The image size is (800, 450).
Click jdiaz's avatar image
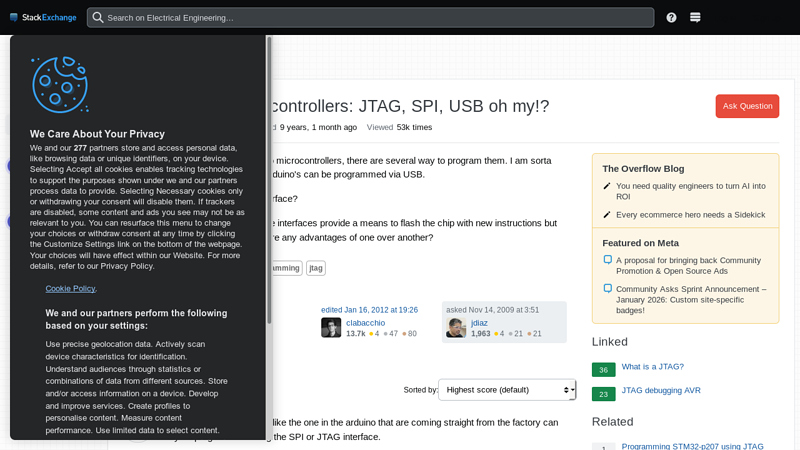click(456, 328)
